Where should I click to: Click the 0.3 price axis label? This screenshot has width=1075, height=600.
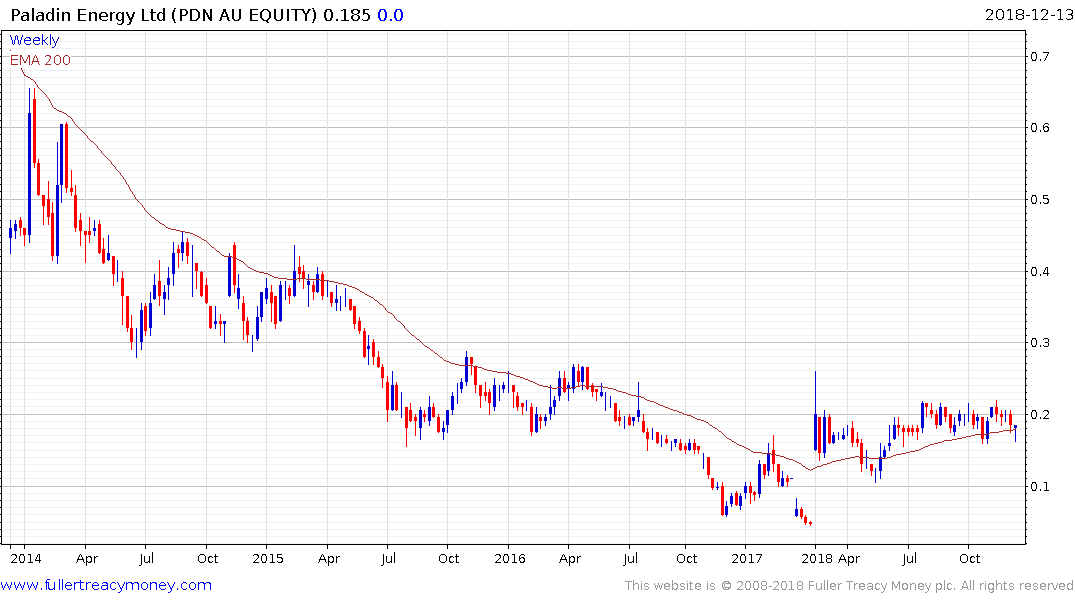tap(1040, 343)
